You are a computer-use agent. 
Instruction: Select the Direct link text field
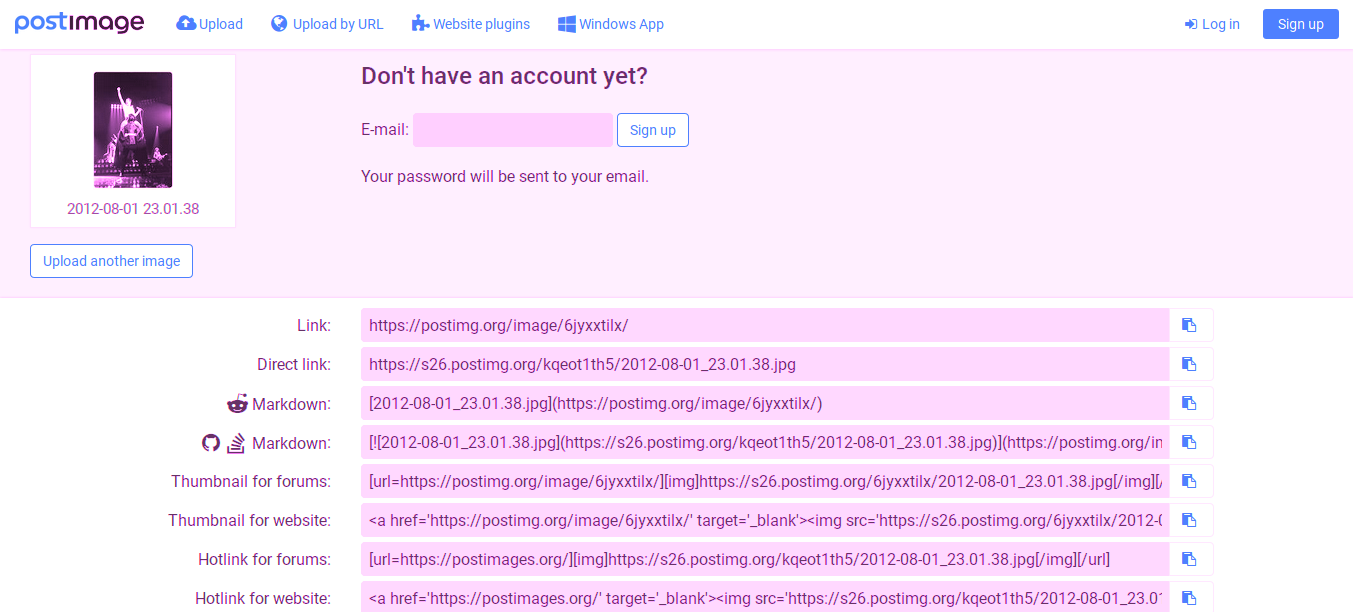[765, 364]
